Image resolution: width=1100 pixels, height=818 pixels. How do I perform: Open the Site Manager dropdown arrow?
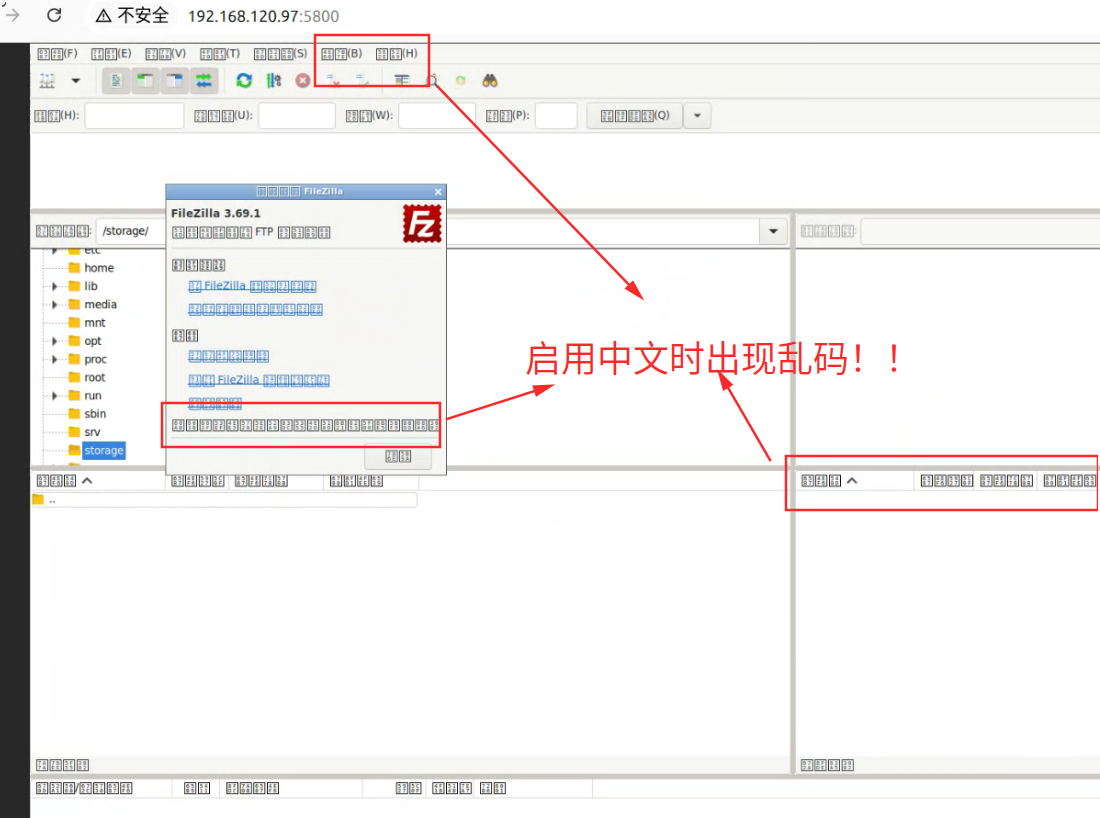click(76, 81)
